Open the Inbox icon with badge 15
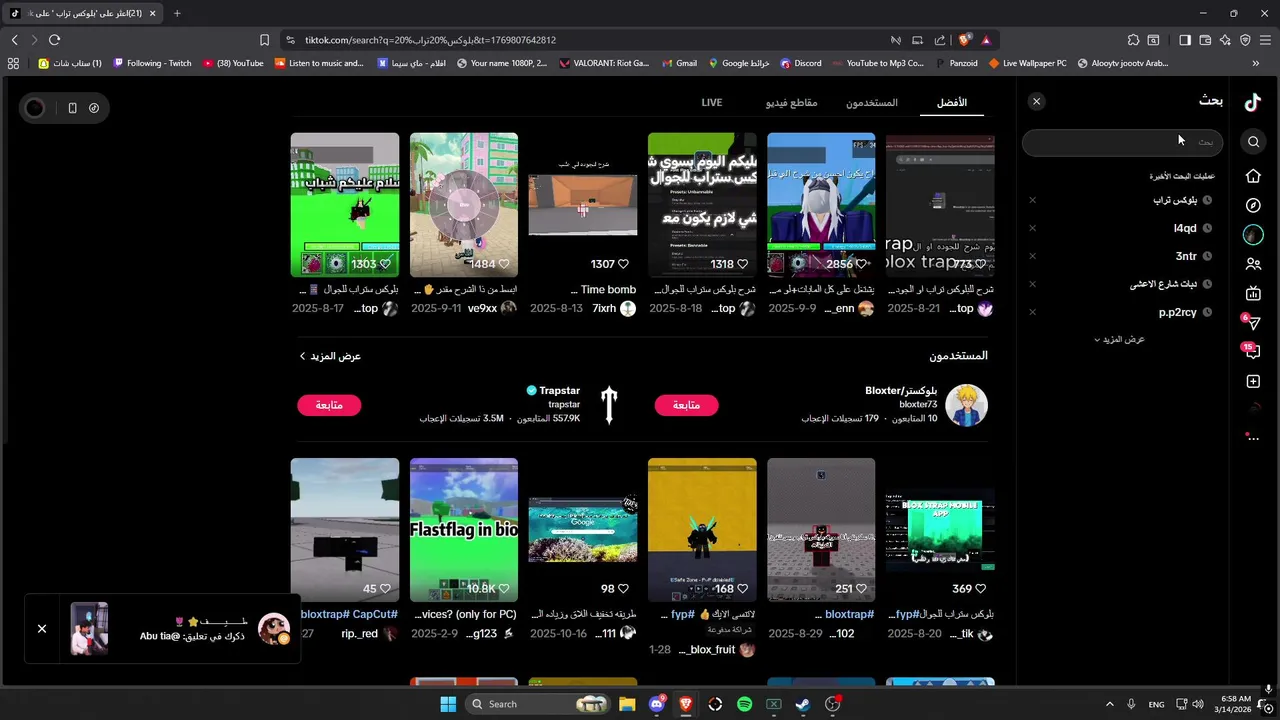This screenshot has height=720, width=1280. click(x=1253, y=352)
